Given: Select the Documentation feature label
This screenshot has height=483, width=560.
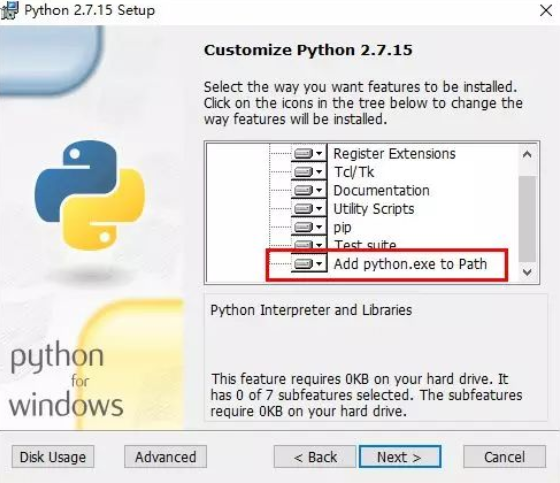Looking at the screenshot, I should [x=381, y=190].
